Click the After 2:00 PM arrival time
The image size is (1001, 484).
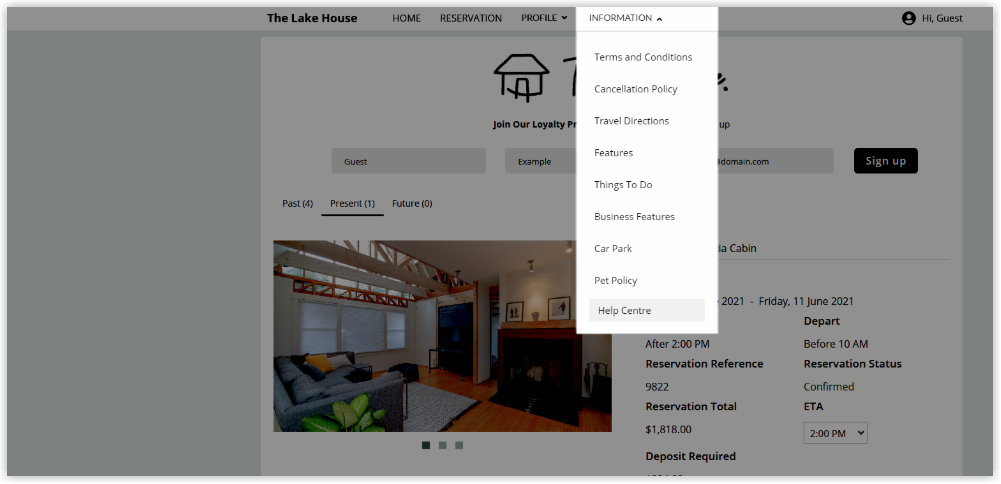tap(677, 344)
